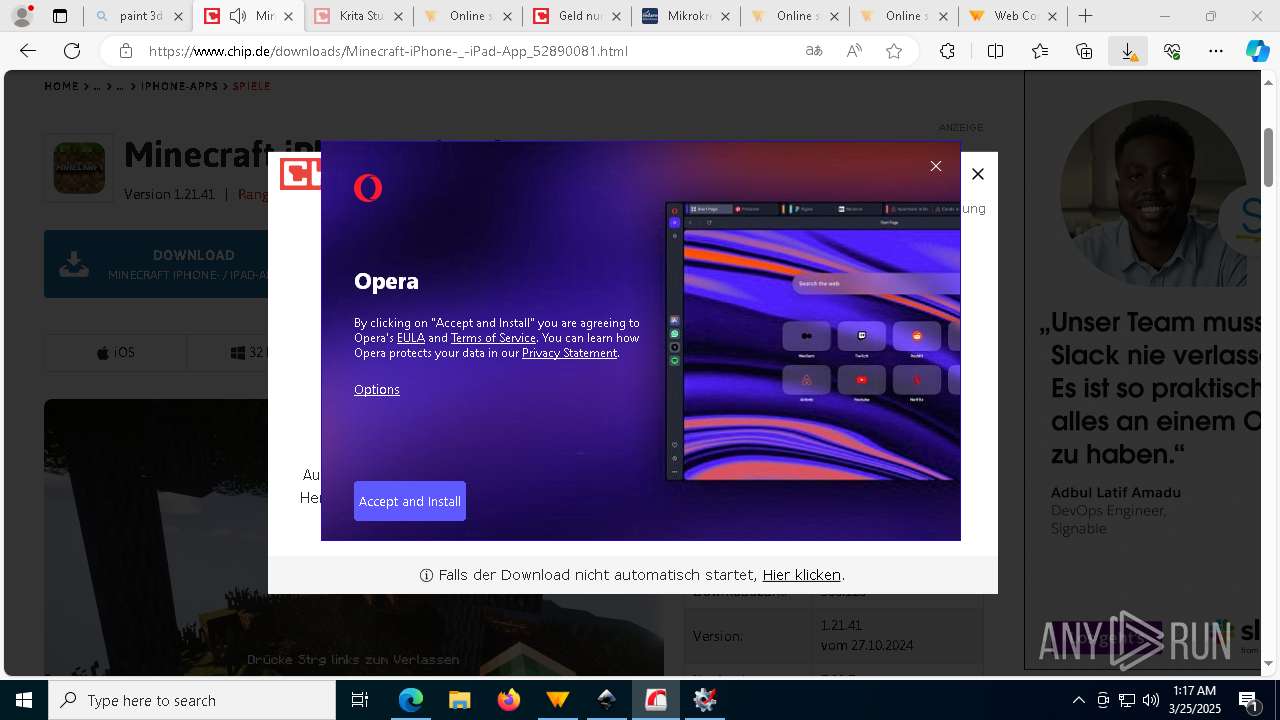Open the Terms of Service link
Screen dimensions: 1280x720
[x=493, y=338]
